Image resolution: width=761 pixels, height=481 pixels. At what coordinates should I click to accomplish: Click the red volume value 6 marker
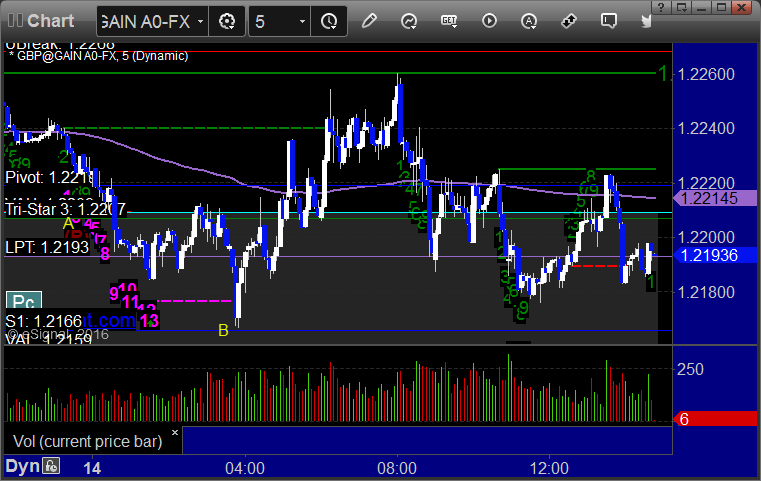coord(715,419)
